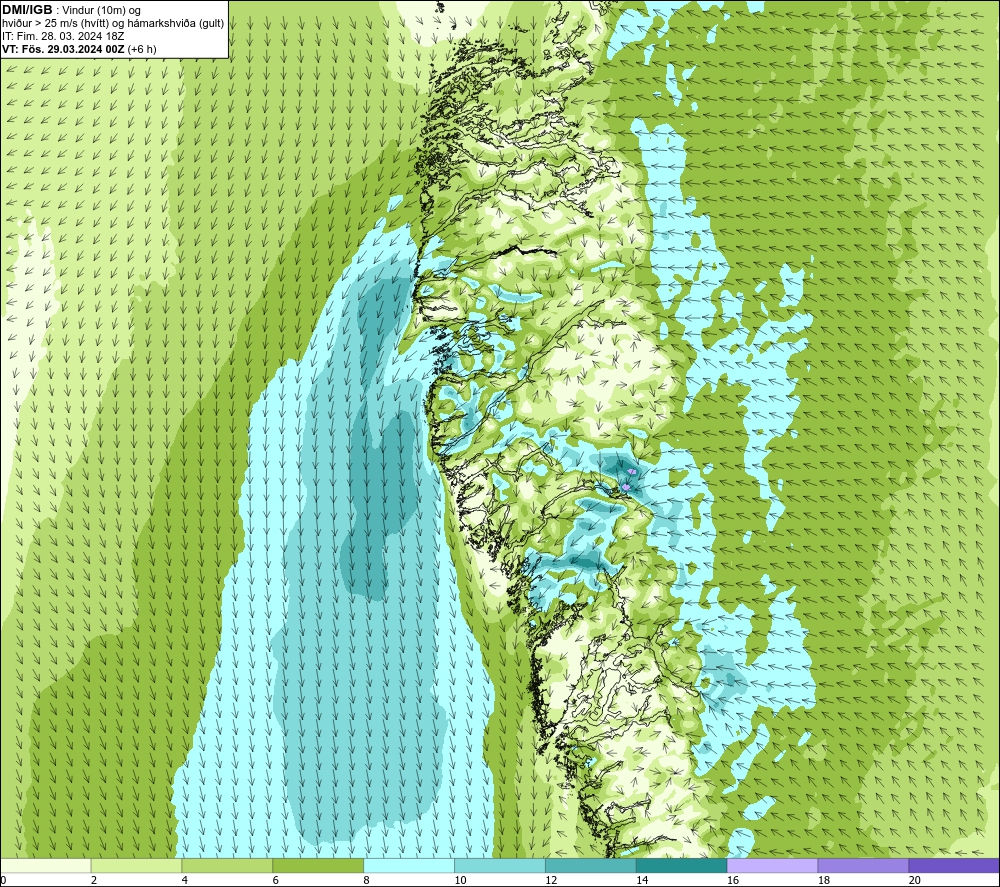Click the legend scale value 6
1000x887 pixels.
pyautogui.click(x=276, y=880)
